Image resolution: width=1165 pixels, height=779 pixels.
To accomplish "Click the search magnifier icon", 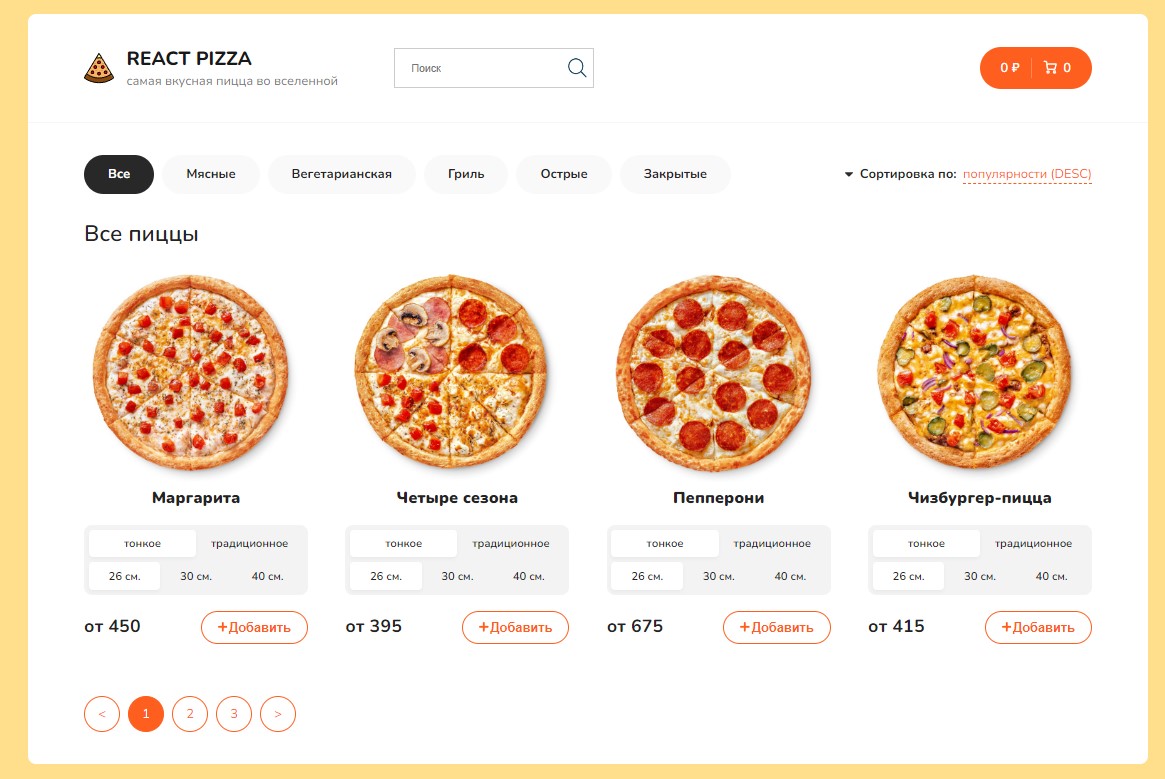I will click(x=577, y=68).
